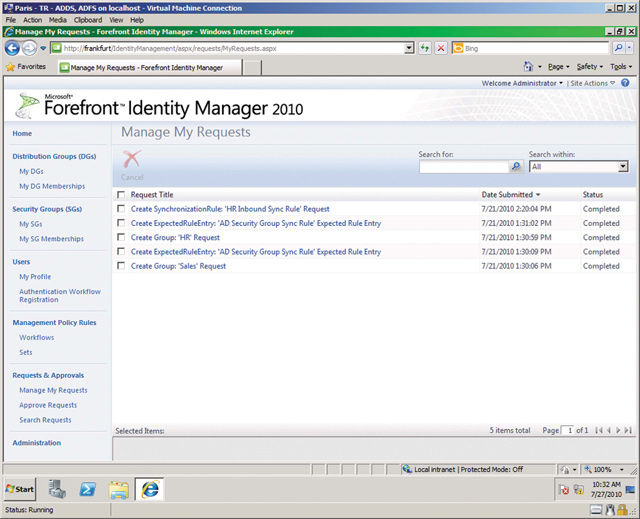Click the IE Home page icon
The height and width of the screenshot is (519, 640).
click(528, 66)
